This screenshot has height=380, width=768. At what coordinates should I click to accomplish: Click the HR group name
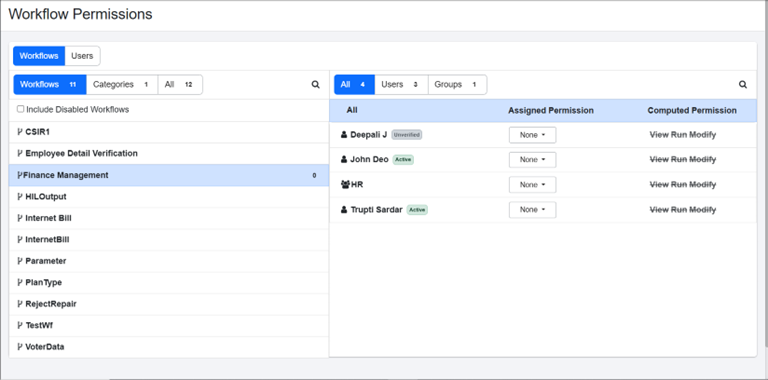[357, 185]
